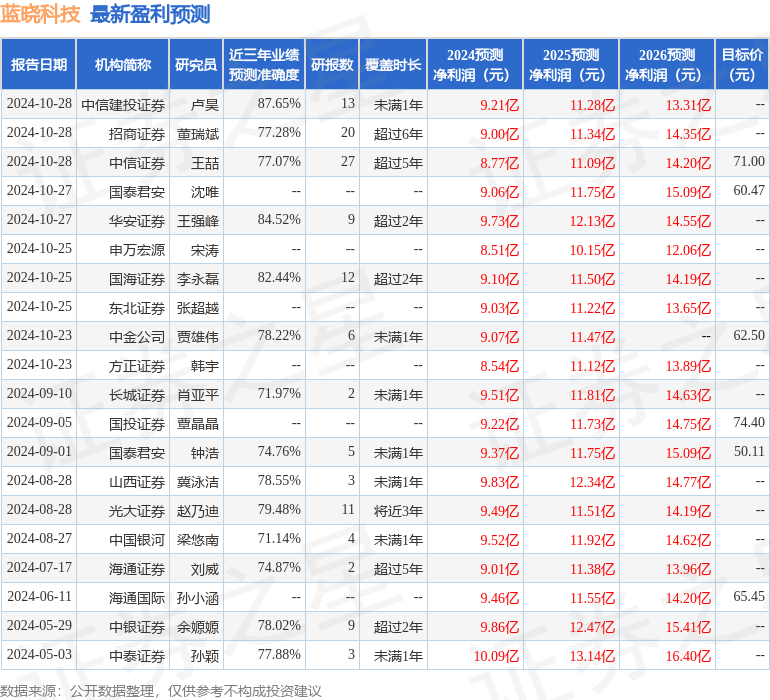Click target price 60.47
Viewport: 770px width, 700px height.
click(749, 191)
